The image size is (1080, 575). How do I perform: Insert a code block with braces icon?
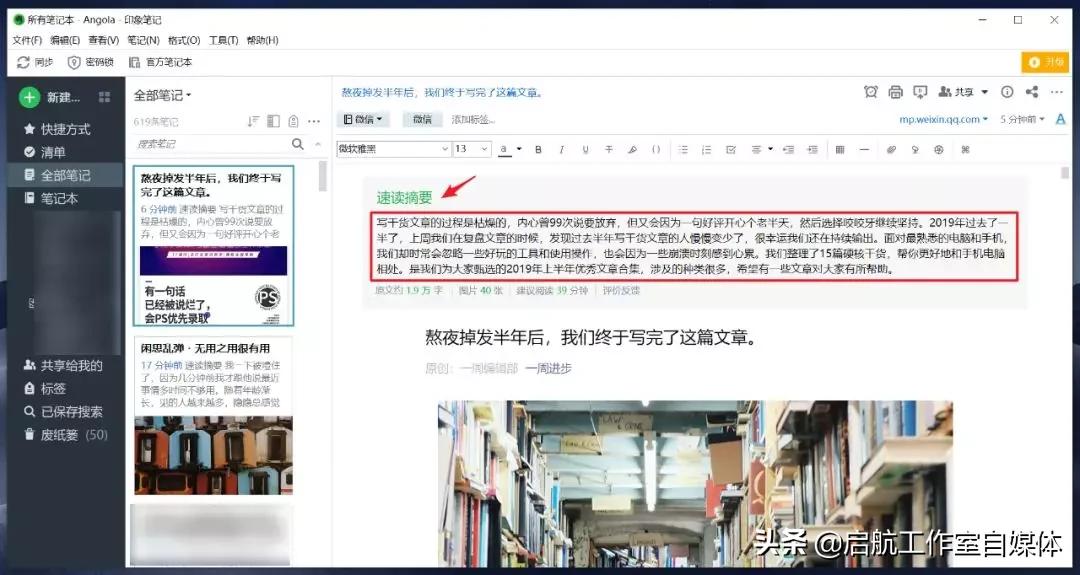(656, 149)
